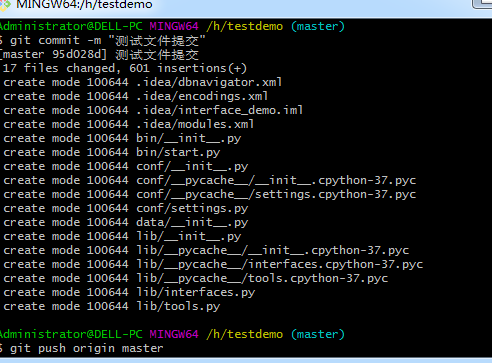Click lib/__pycache__/interfaces.cpython-37.pyc line
The image size is (492, 363).
[213, 265]
